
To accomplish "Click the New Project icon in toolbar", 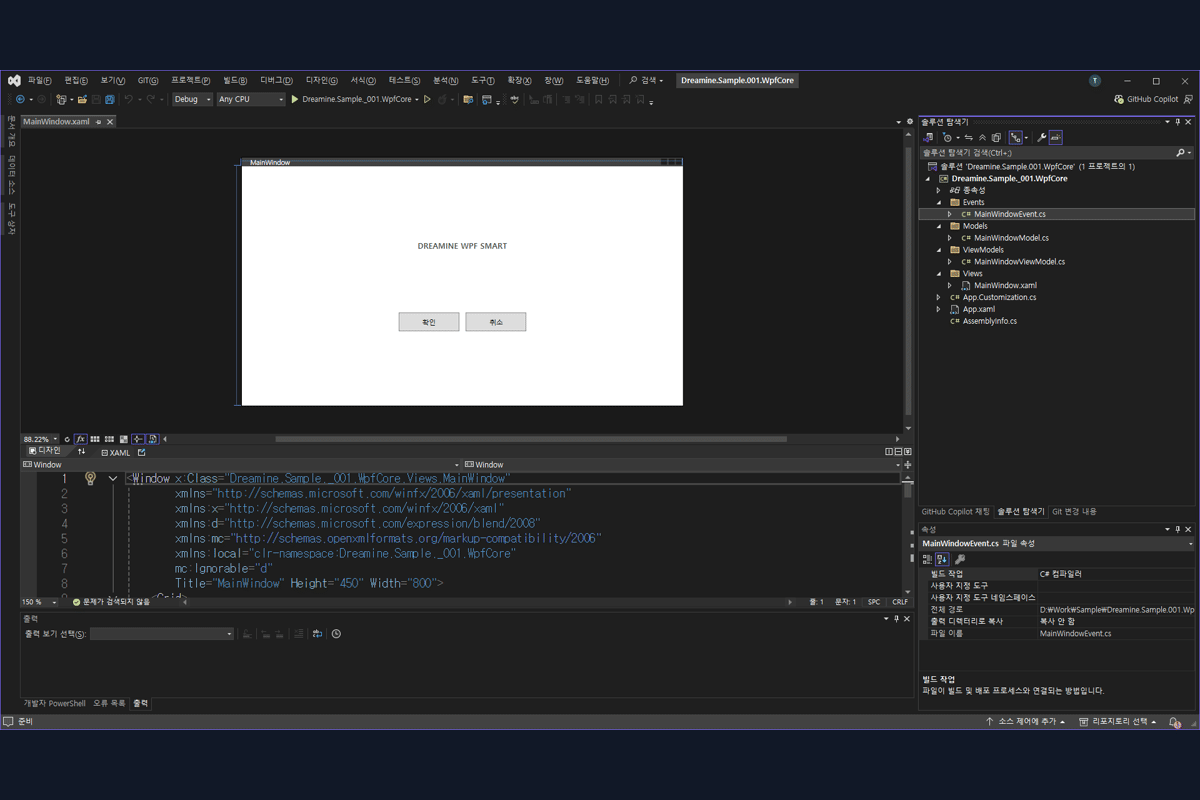I will 61,99.
